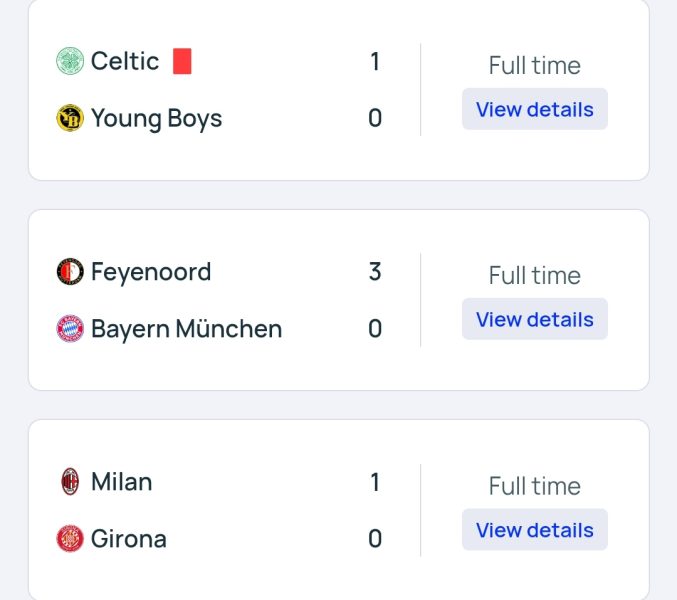Select the Bayern München team name
677x600 pixels.
(187, 329)
